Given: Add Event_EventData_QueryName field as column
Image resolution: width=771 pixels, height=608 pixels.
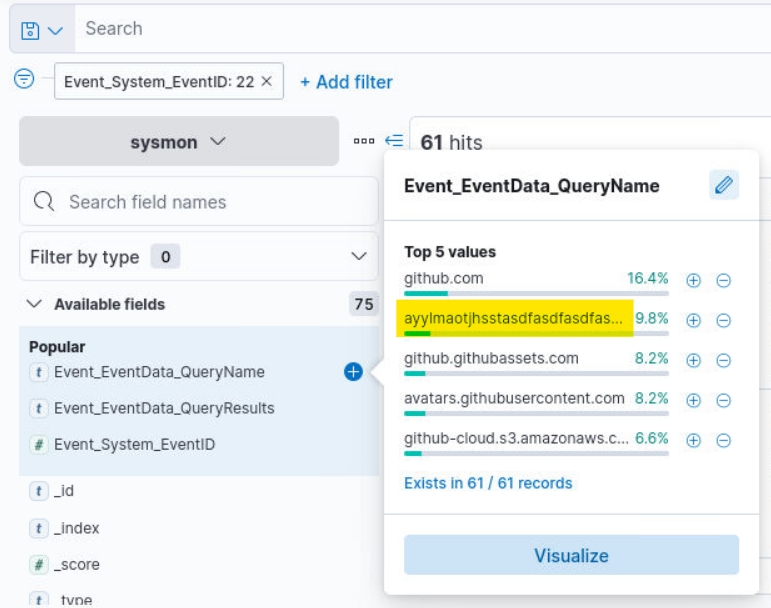Looking at the screenshot, I should click(353, 372).
